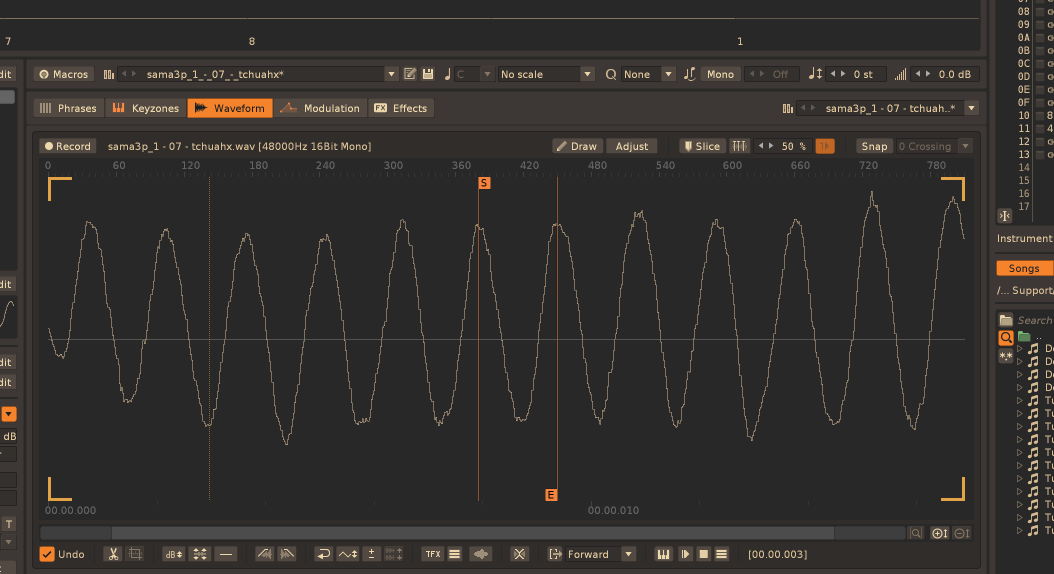Screen dimensions: 1054x574
Task: Expand the instrument name dropdown arrow
Action: 391,74
